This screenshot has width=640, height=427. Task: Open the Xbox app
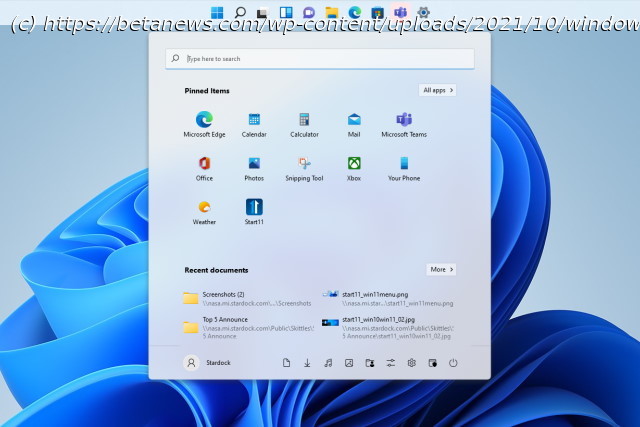(x=354, y=168)
